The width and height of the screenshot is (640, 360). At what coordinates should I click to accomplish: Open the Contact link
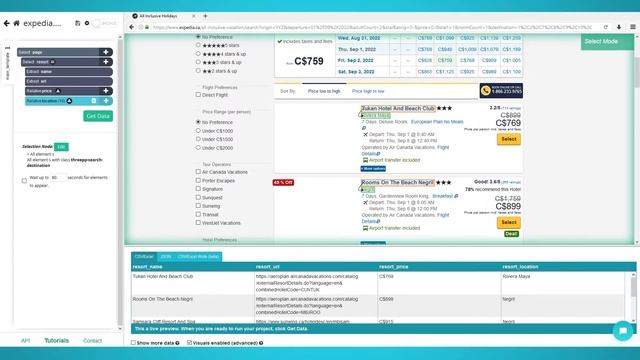tap(92, 340)
